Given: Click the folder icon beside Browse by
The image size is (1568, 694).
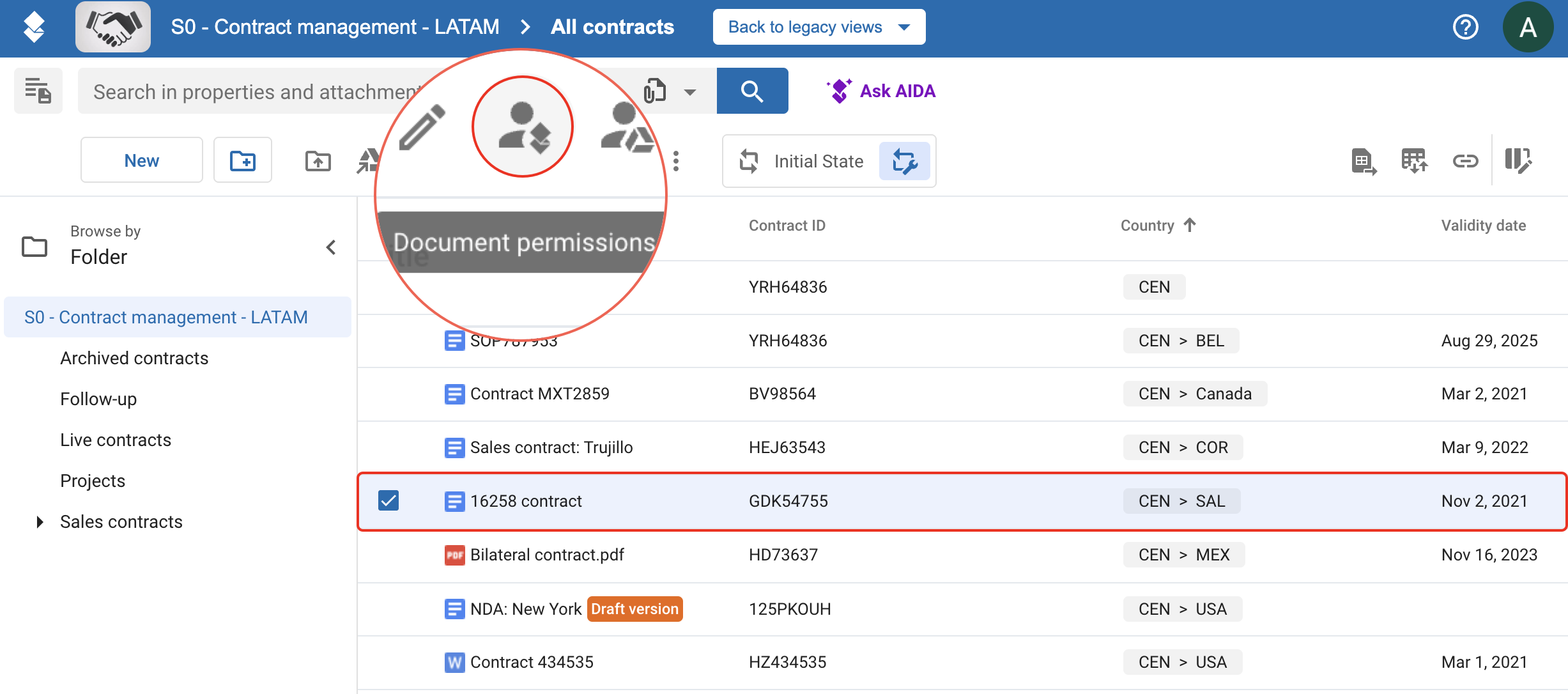Looking at the screenshot, I should (35, 247).
